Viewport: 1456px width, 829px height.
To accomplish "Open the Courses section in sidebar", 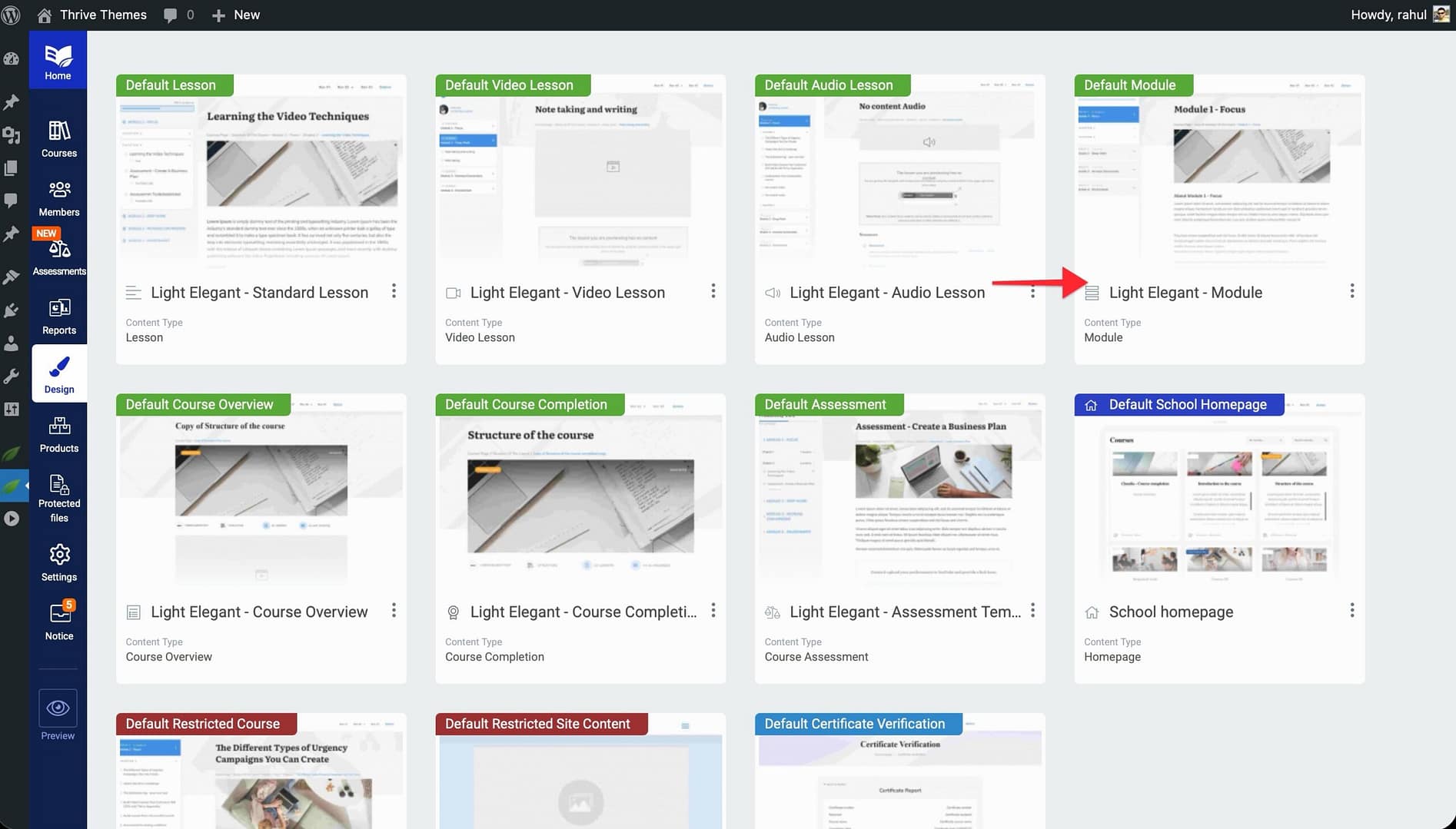I will [58, 139].
